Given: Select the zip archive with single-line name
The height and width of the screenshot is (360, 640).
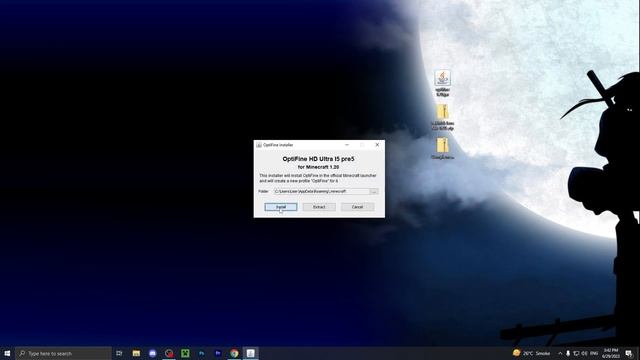Looking at the screenshot, I should pos(442,149).
